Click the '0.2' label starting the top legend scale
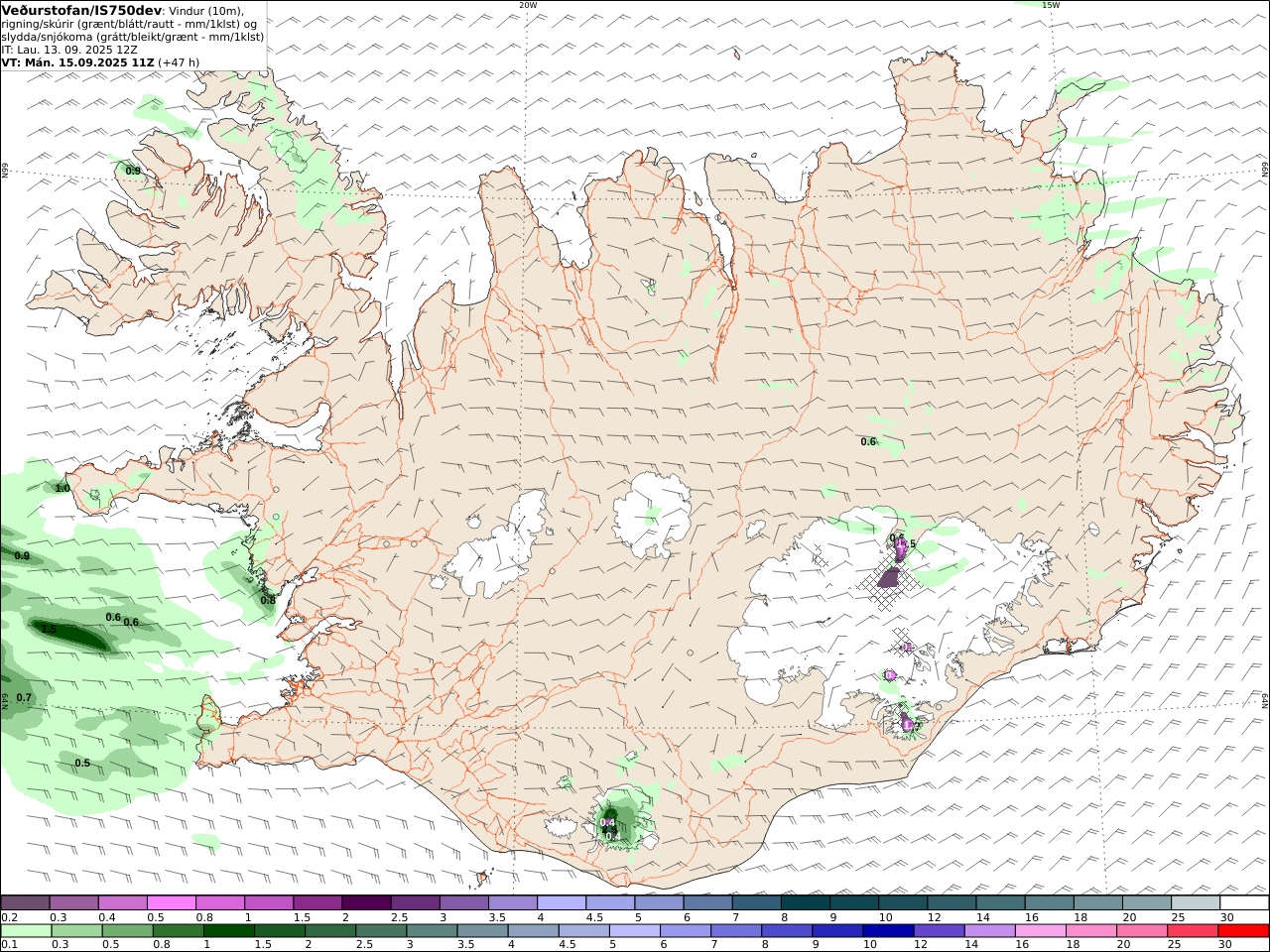The width and height of the screenshot is (1270, 952). coord(9,917)
